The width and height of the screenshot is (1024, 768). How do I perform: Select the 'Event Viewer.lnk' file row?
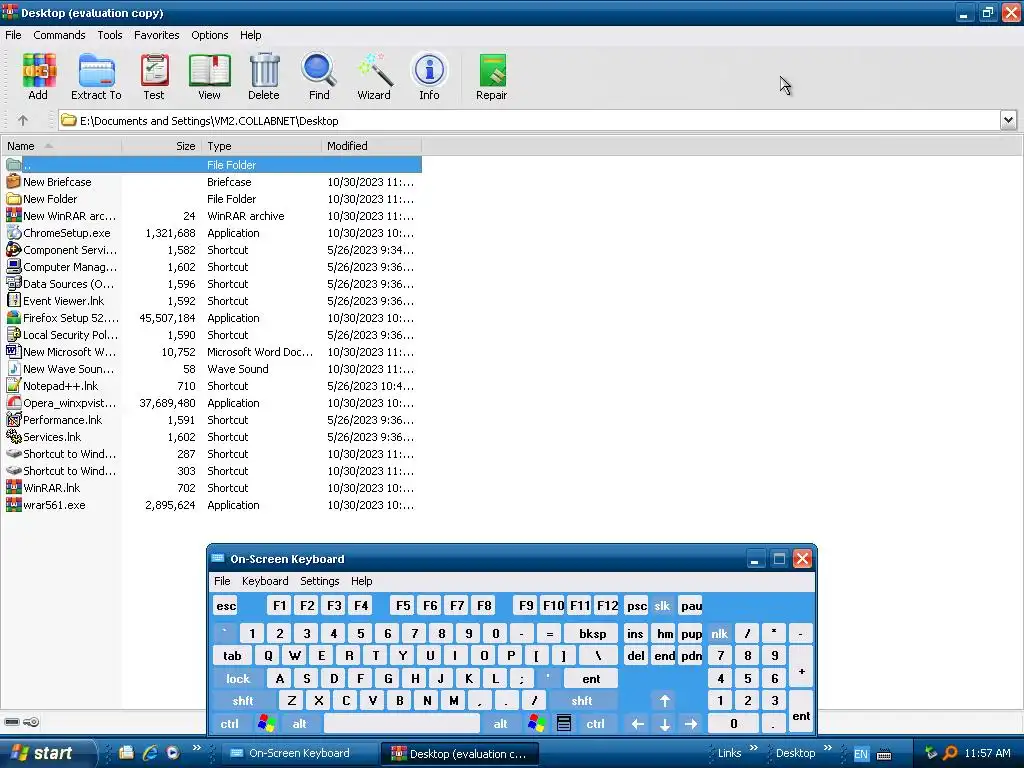(212, 300)
